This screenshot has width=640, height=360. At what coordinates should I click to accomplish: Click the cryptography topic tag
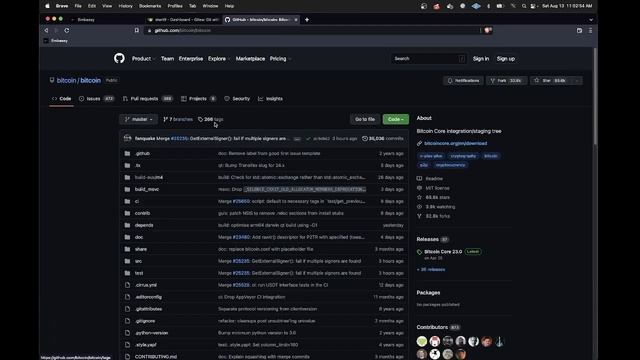pos(463,156)
